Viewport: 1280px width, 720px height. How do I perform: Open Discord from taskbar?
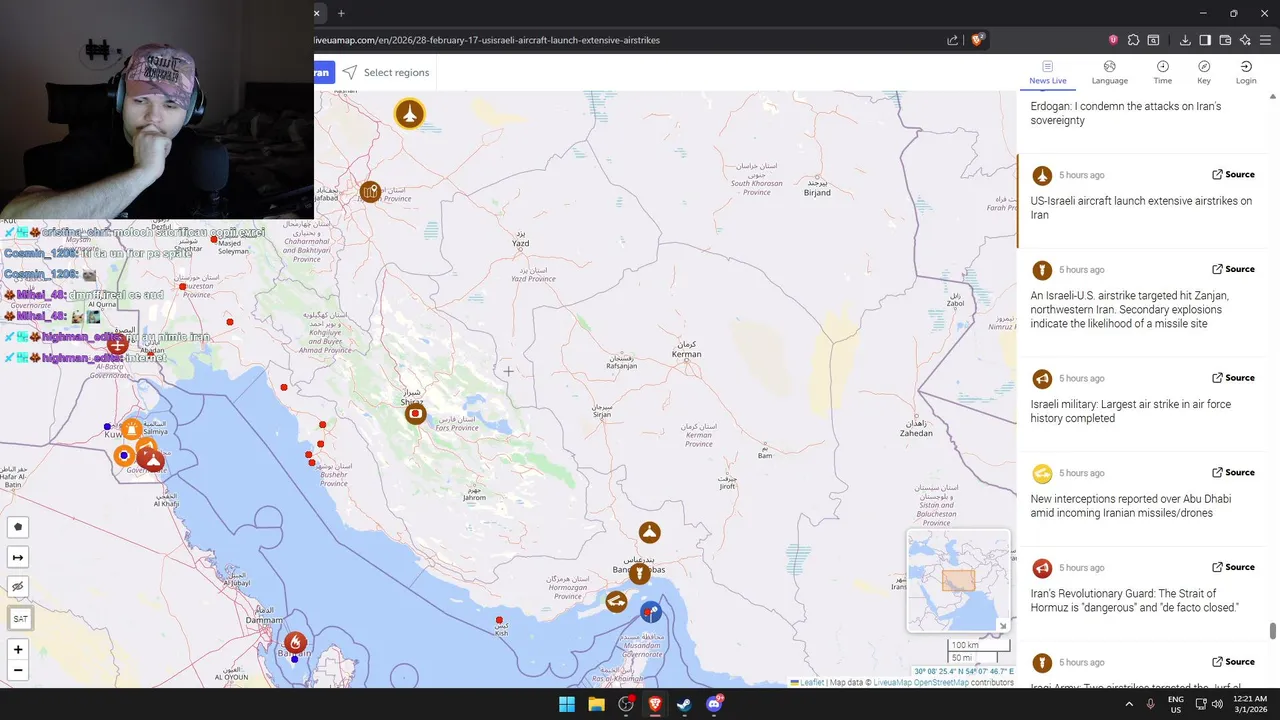pos(714,704)
